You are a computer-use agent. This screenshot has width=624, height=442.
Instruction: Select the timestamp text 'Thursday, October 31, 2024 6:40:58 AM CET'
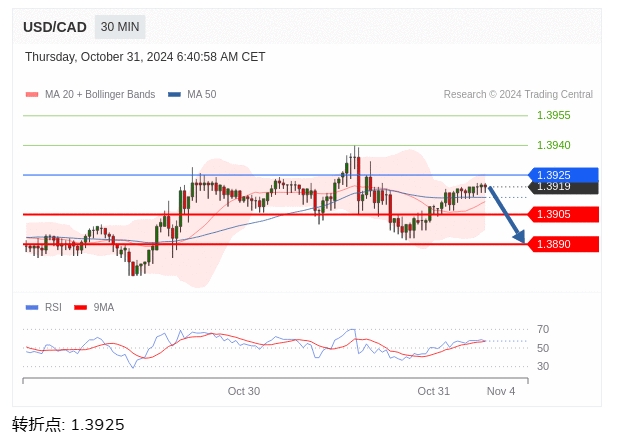145,57
